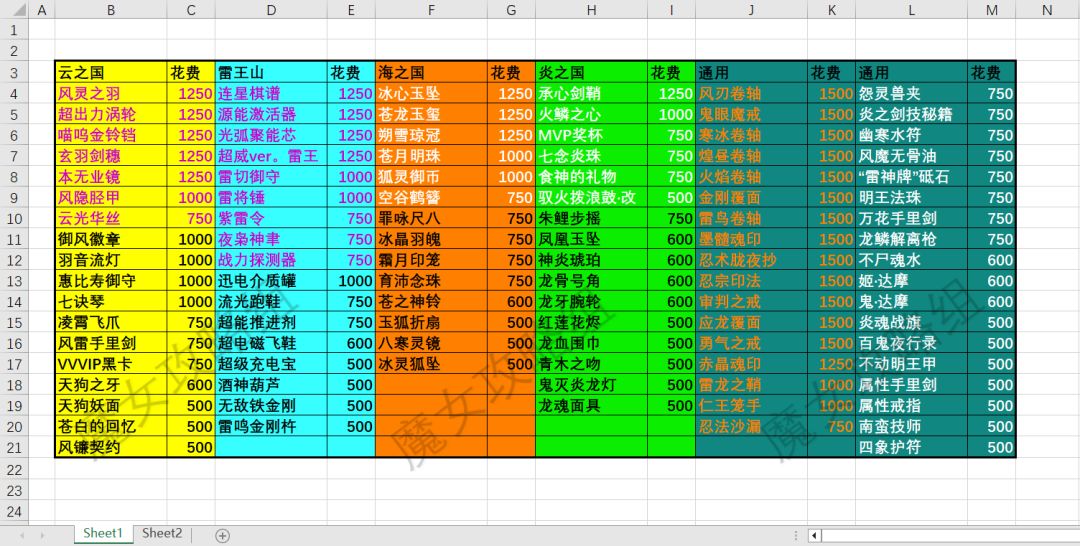Select the 战力探测器 cell
The height and width of the screenshot is (546, 1080).
(271, 260)
